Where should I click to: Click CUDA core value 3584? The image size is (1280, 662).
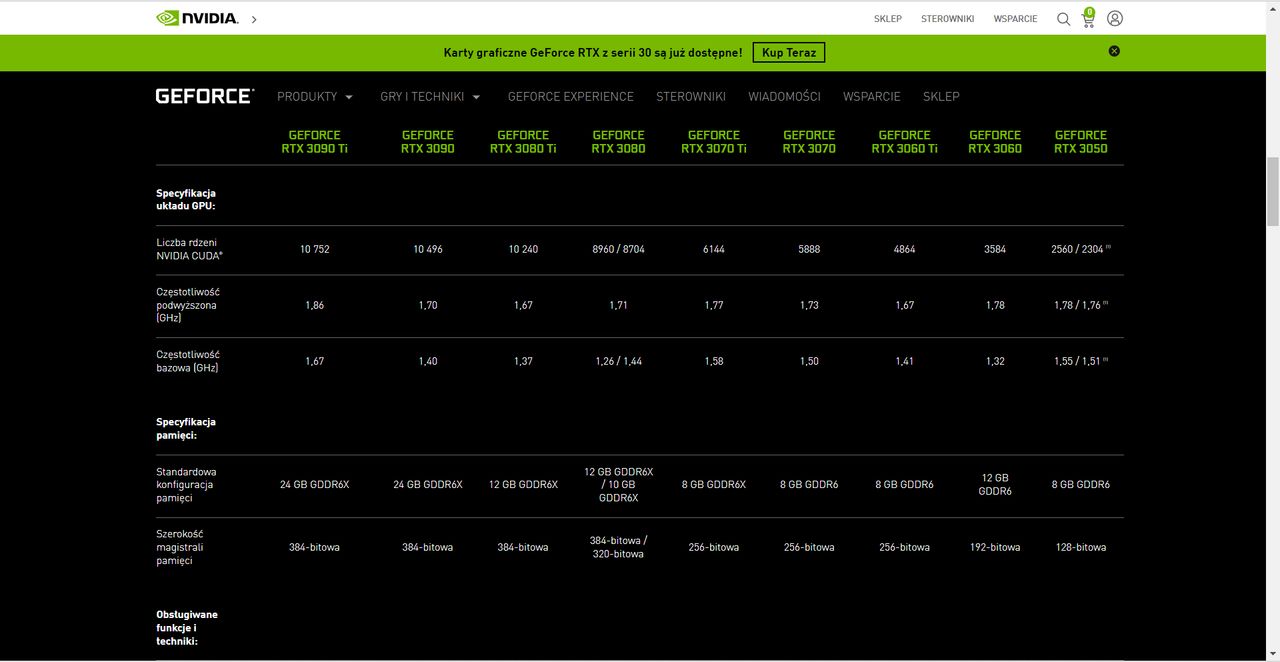point(995,249)
